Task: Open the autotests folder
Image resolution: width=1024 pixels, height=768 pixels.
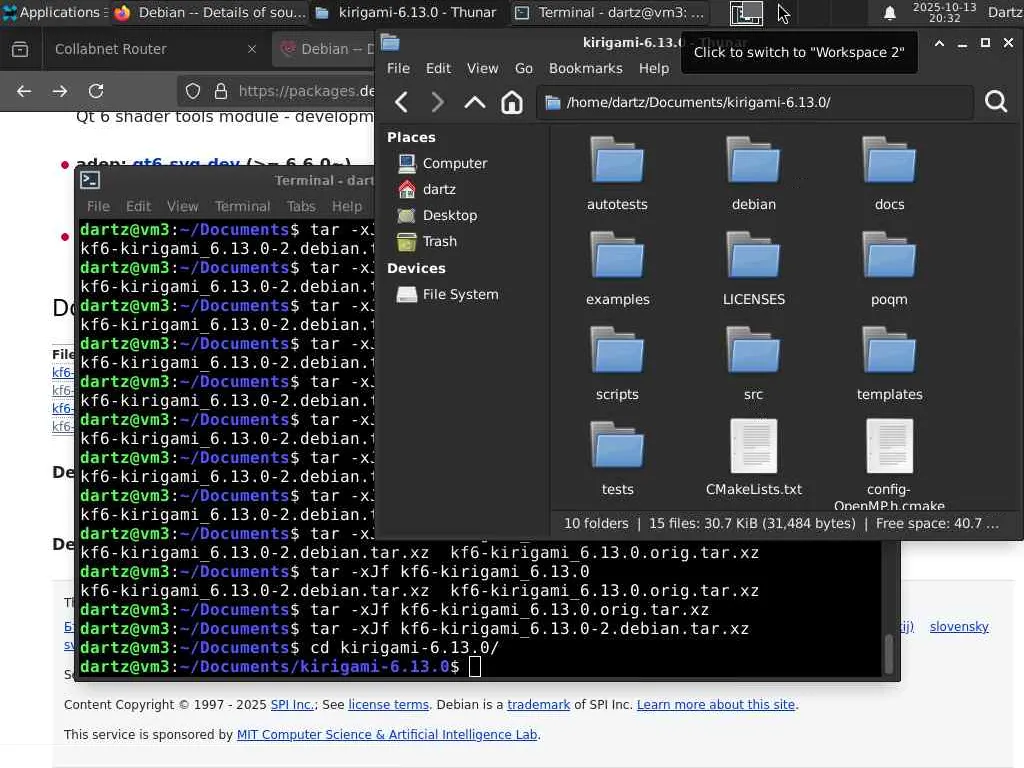Action: pos(617,173)
